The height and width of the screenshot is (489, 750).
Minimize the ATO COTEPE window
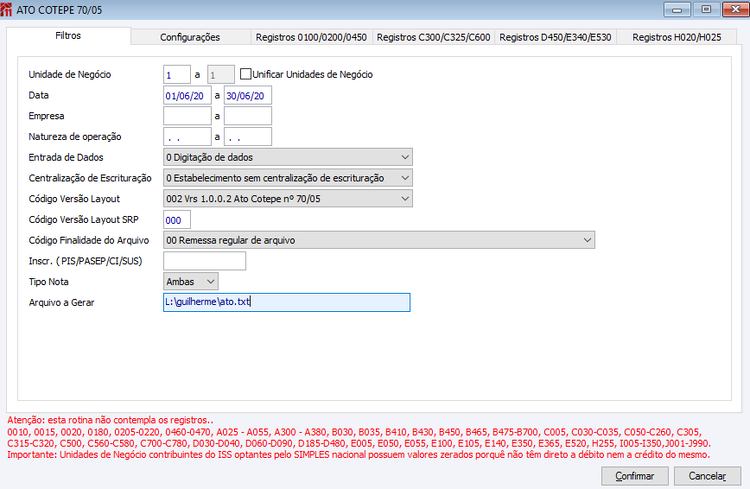point(677,10)
